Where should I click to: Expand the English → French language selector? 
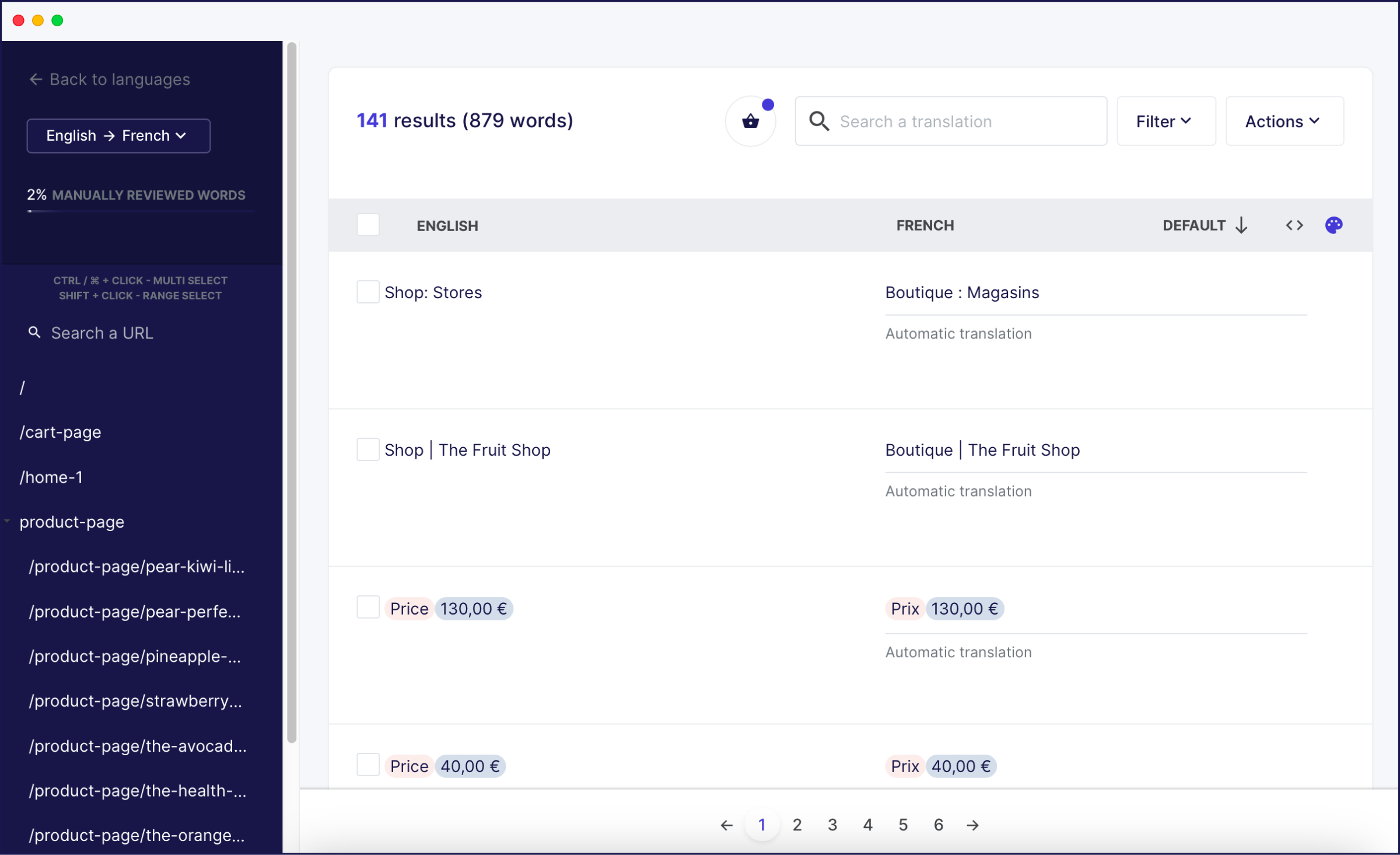coord(118,135)
